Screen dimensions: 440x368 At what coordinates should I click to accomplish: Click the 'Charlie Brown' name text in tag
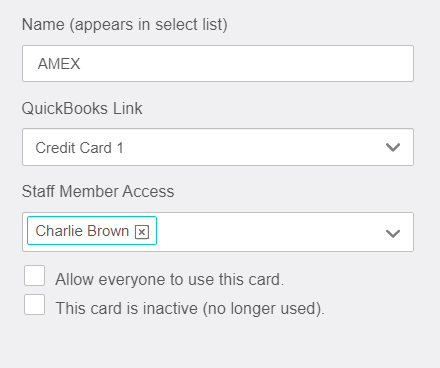82,231
